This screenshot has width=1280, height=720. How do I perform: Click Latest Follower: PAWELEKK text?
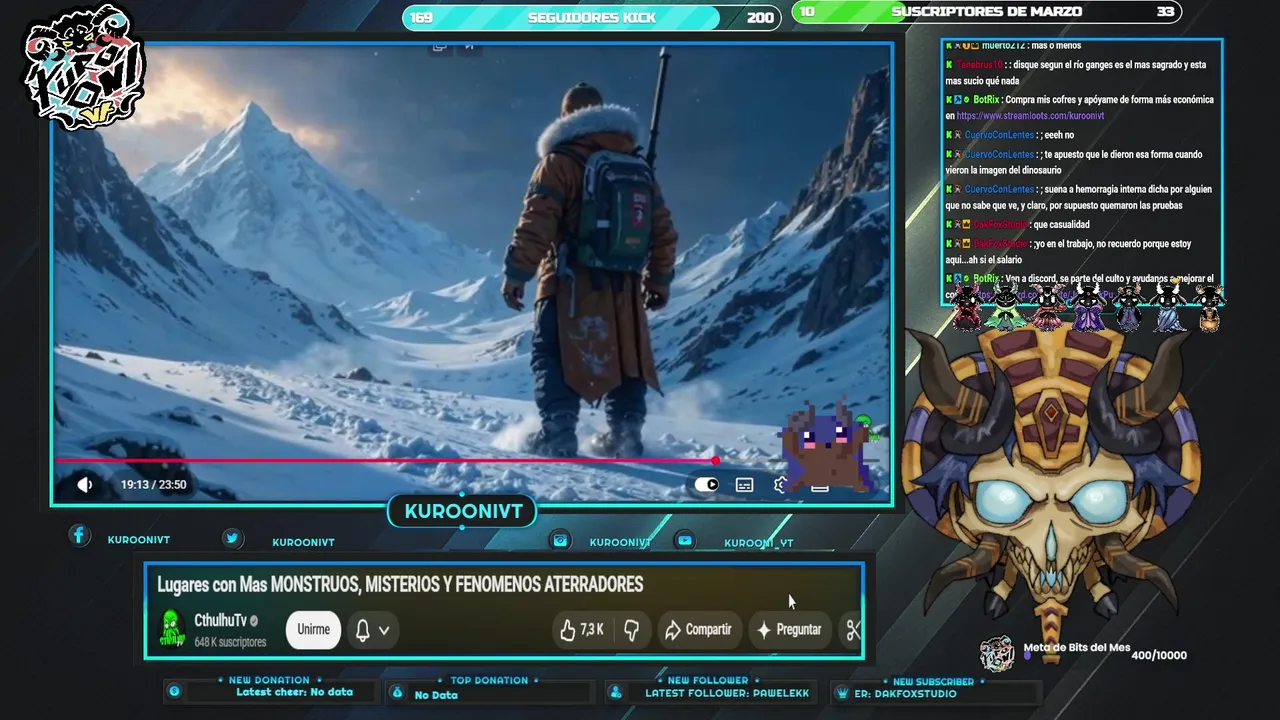[x=727, y=693]
